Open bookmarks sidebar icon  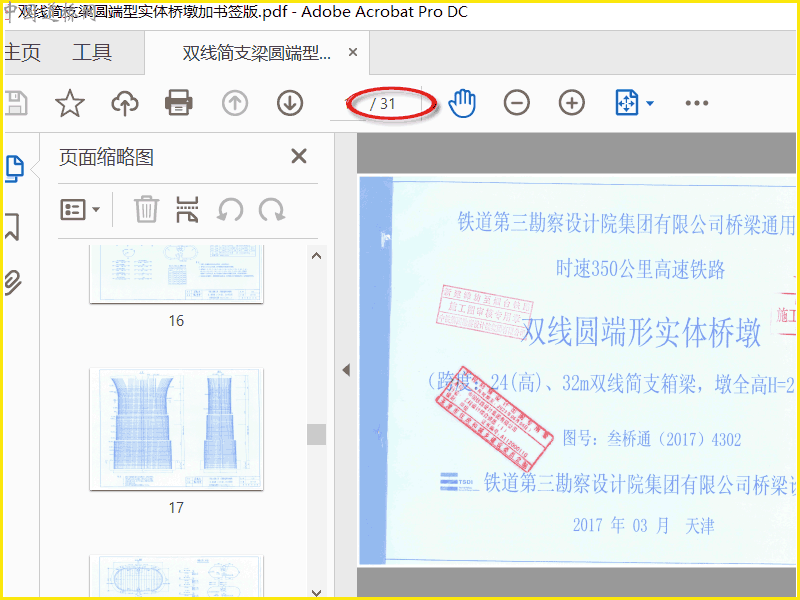(12, 227)
